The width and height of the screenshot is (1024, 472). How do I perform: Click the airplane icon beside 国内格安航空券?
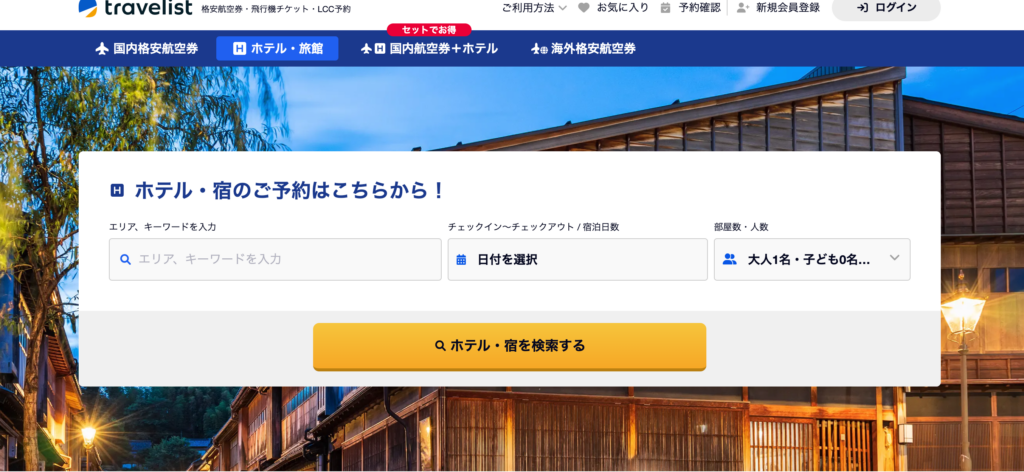click(101, 48)
